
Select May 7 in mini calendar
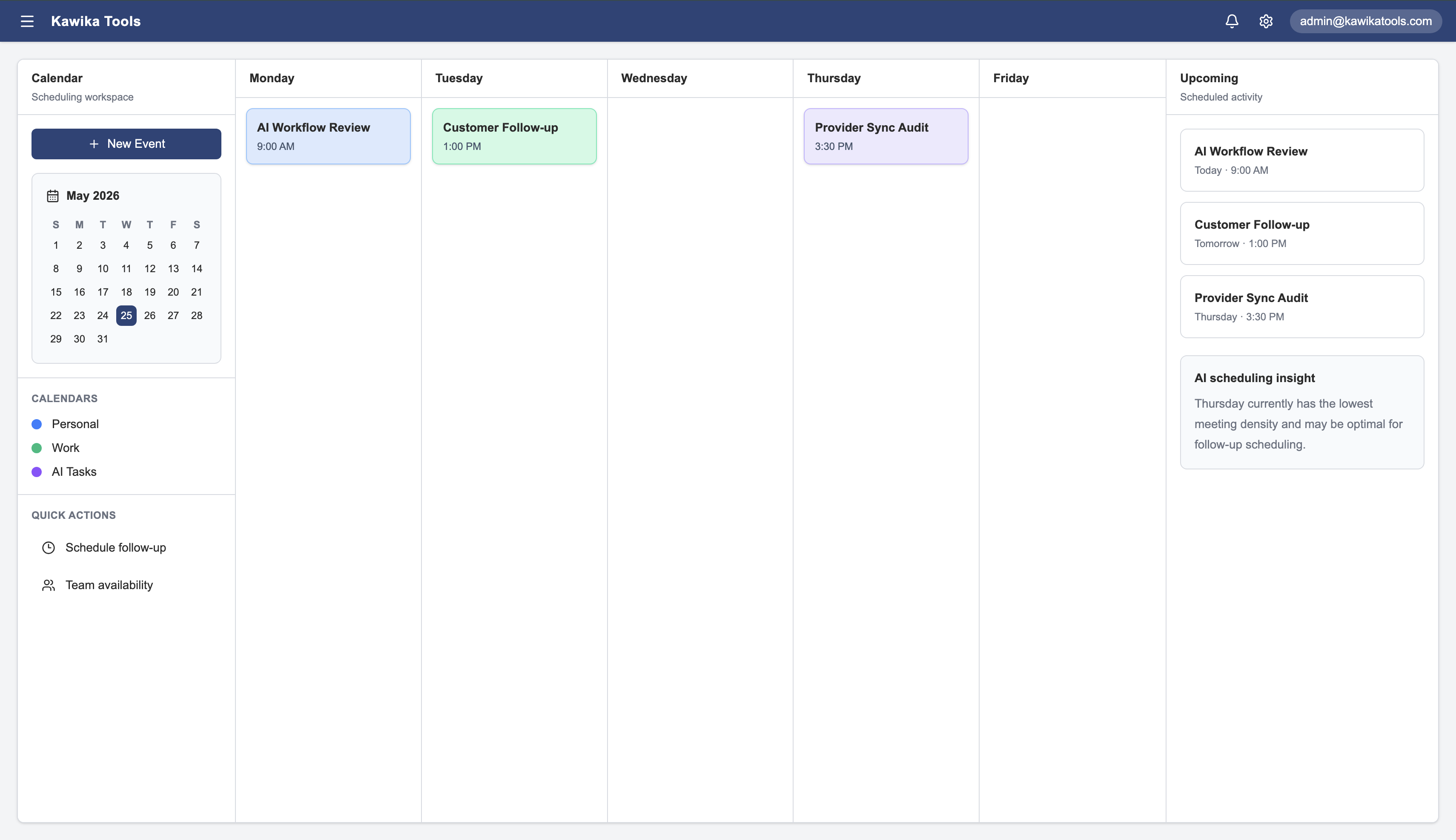click(x=197, y=245)
